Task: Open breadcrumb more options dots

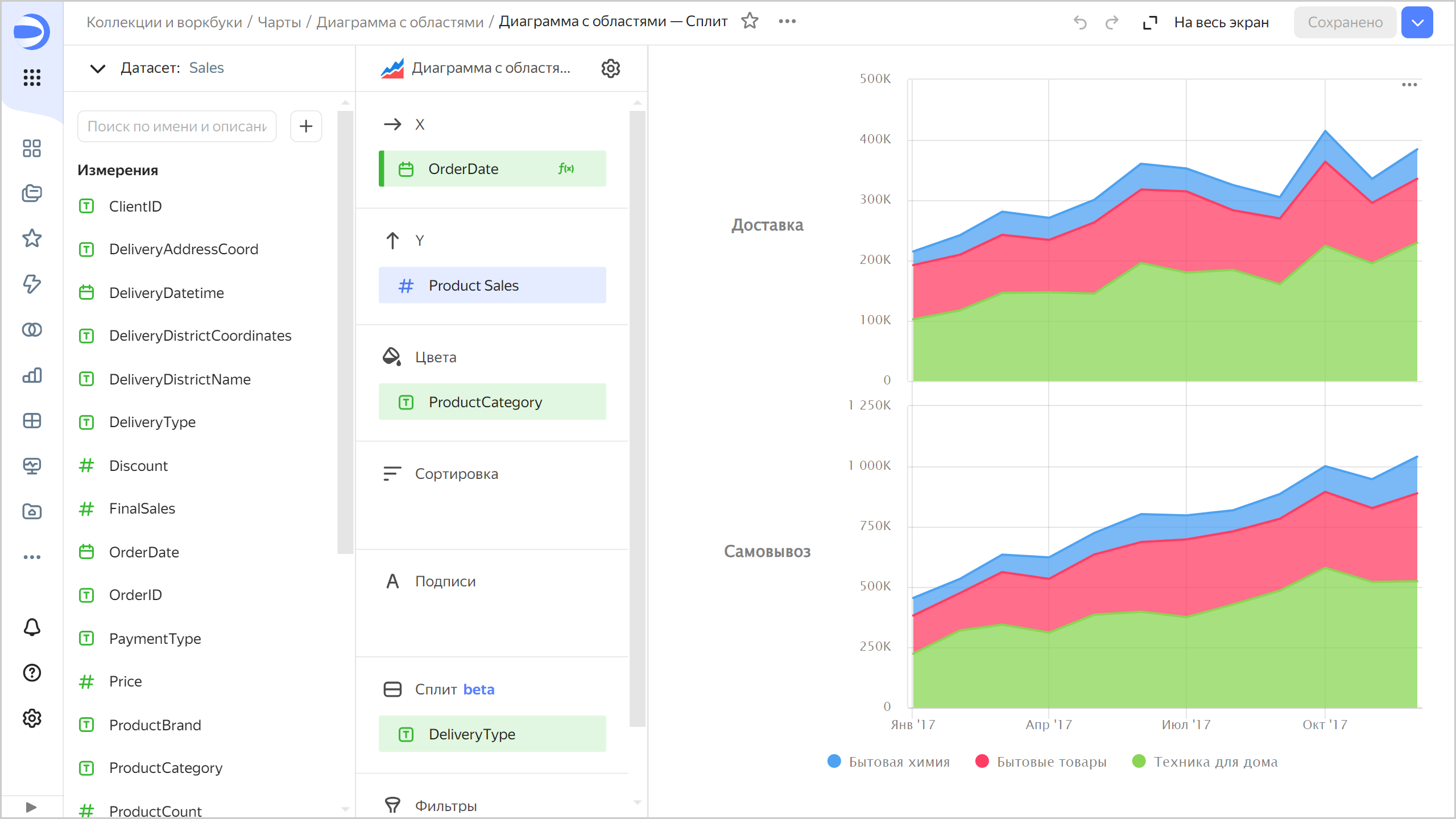Action: pyautogui.click(x=787, y=22)
